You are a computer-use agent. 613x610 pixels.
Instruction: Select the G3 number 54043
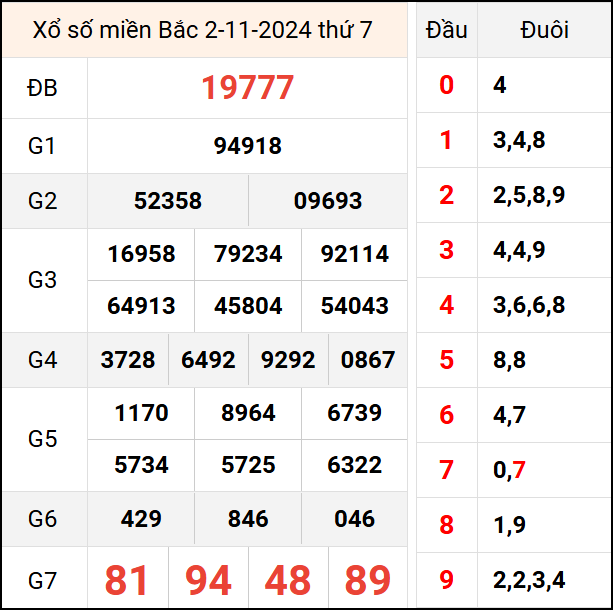click(x=355, y=306)
